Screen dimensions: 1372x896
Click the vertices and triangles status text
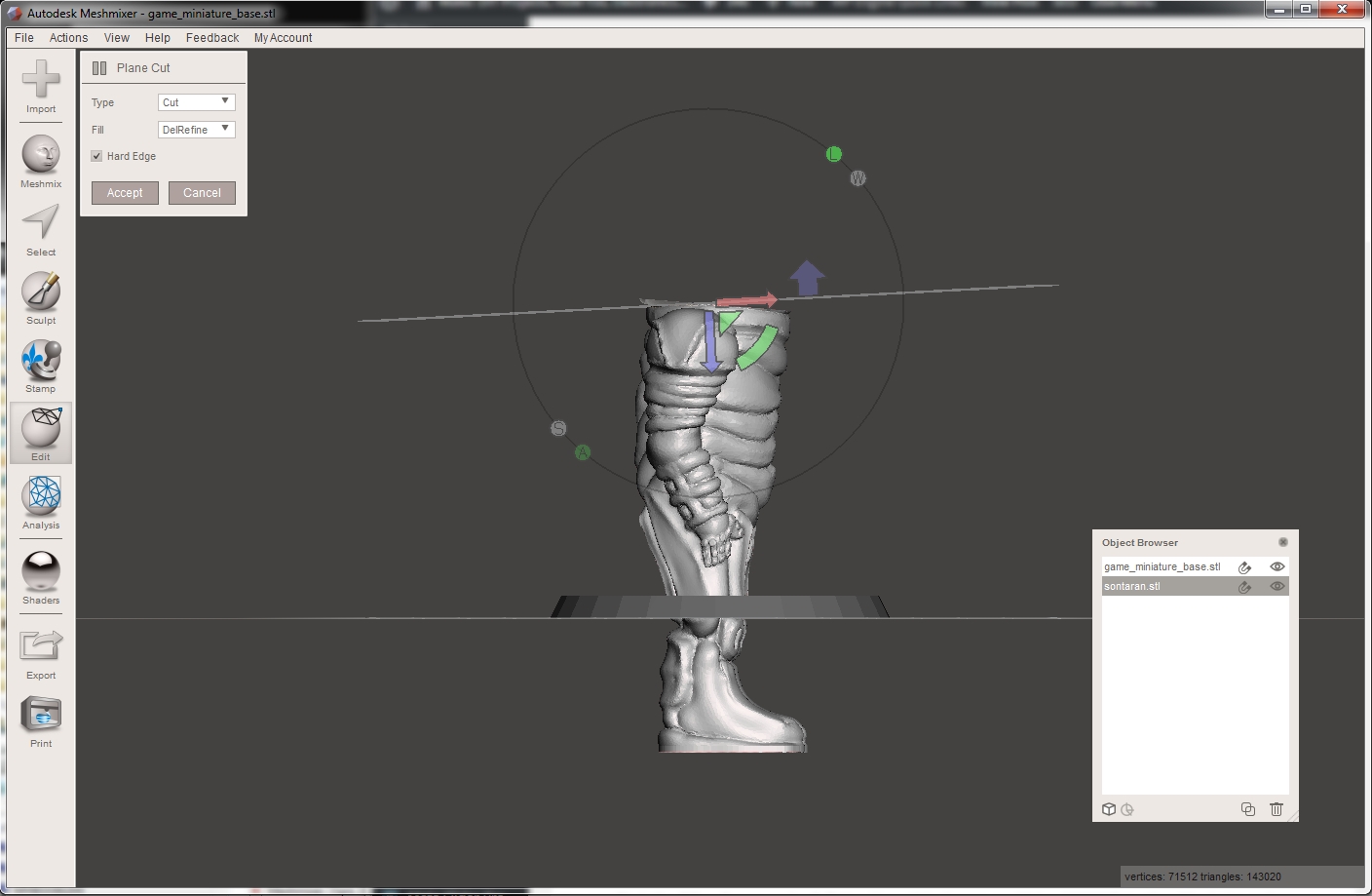click(1202, 877)
